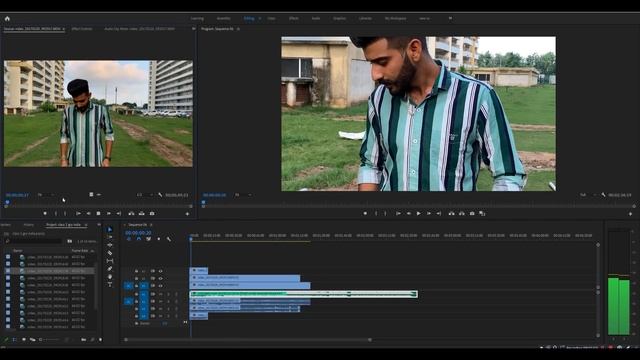The height and width of the screenshot is (360, 640).
Task: Click Extract button in Program monitor
Action: [462, 213]
